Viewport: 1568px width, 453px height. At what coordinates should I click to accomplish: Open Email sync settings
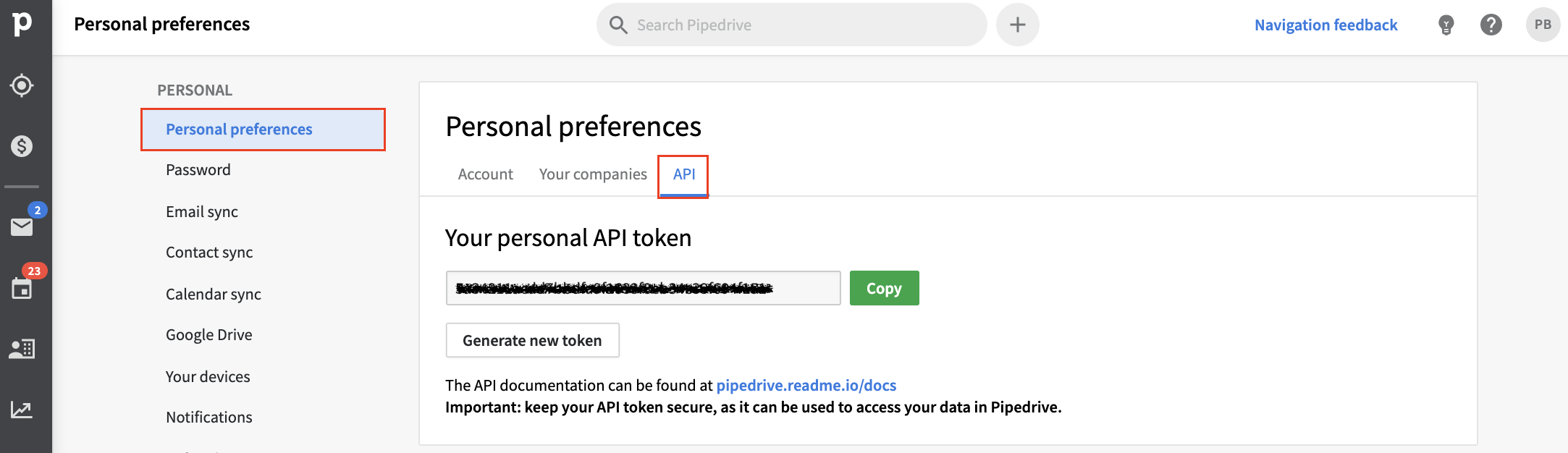[202, 212]
